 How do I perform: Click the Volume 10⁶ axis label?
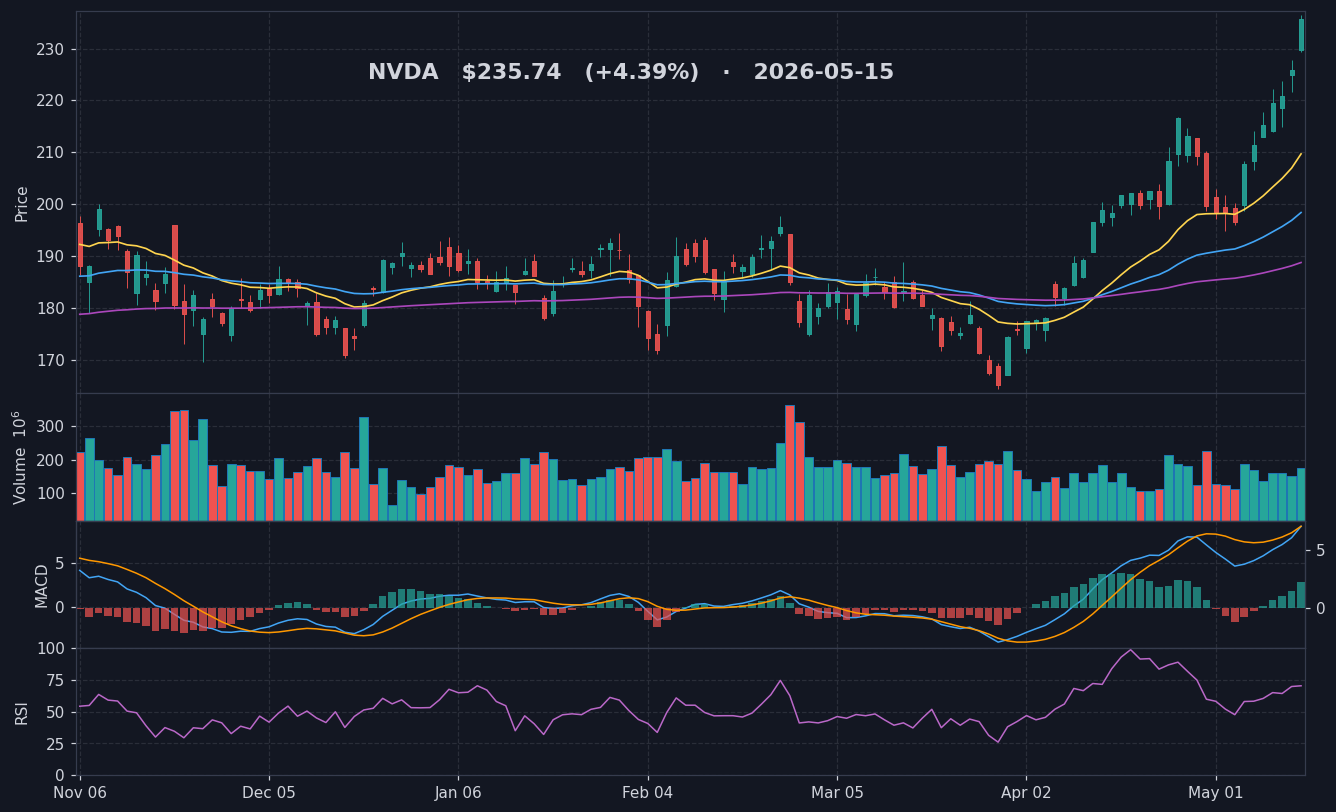[x=20, y=457]
